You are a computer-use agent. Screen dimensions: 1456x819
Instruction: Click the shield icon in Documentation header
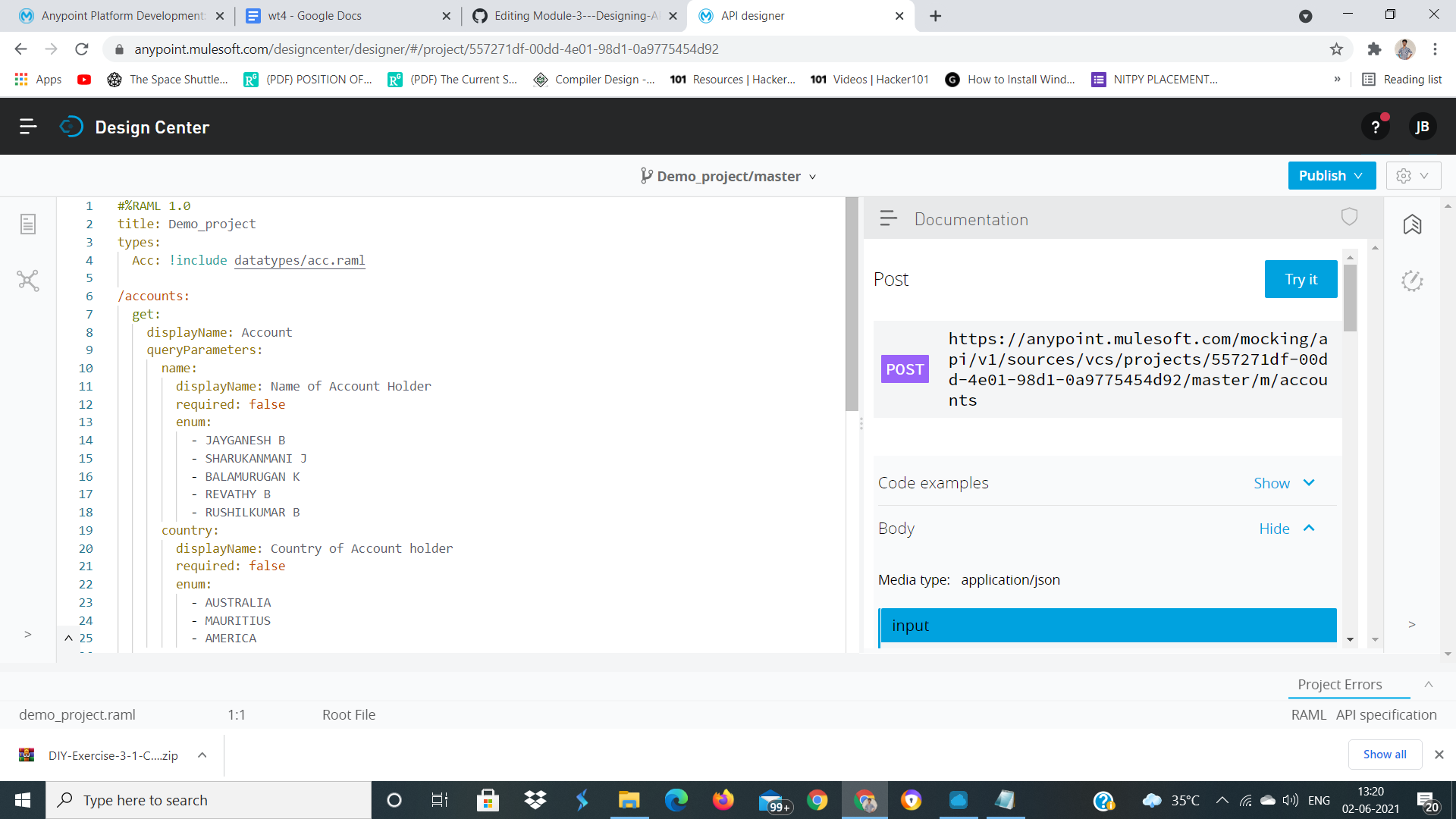pos(1349,217)
